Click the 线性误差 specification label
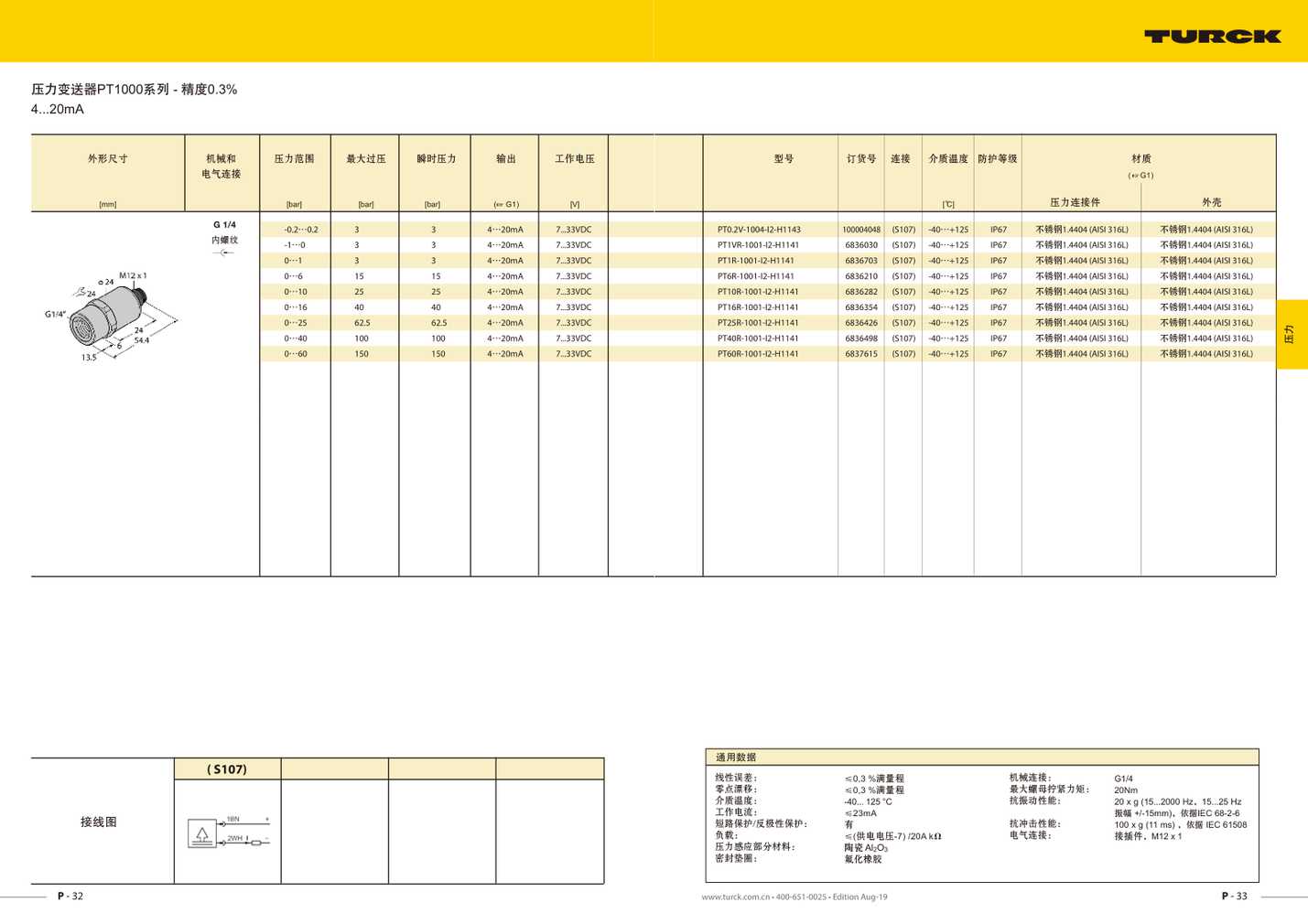The height and width of the screenshot is (924, 1308). (736, 778)
